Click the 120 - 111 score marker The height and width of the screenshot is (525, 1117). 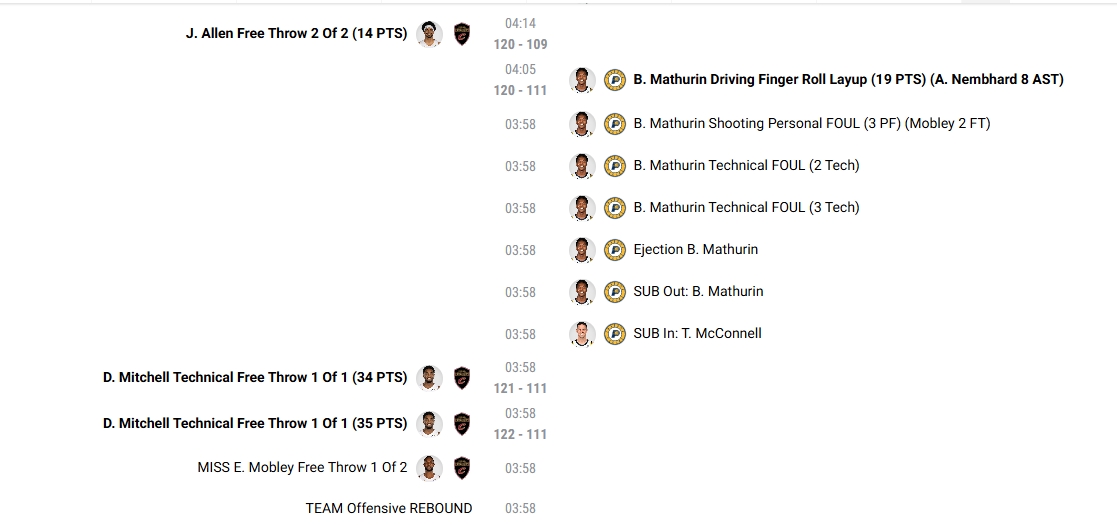point(520,90)
